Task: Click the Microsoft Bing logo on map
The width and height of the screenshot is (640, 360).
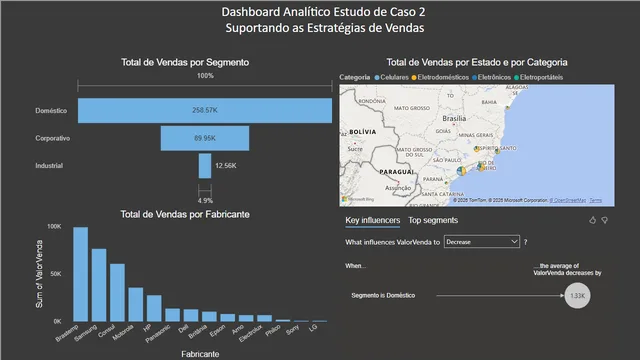Action: pyautogui.click(x=358, y=199)
